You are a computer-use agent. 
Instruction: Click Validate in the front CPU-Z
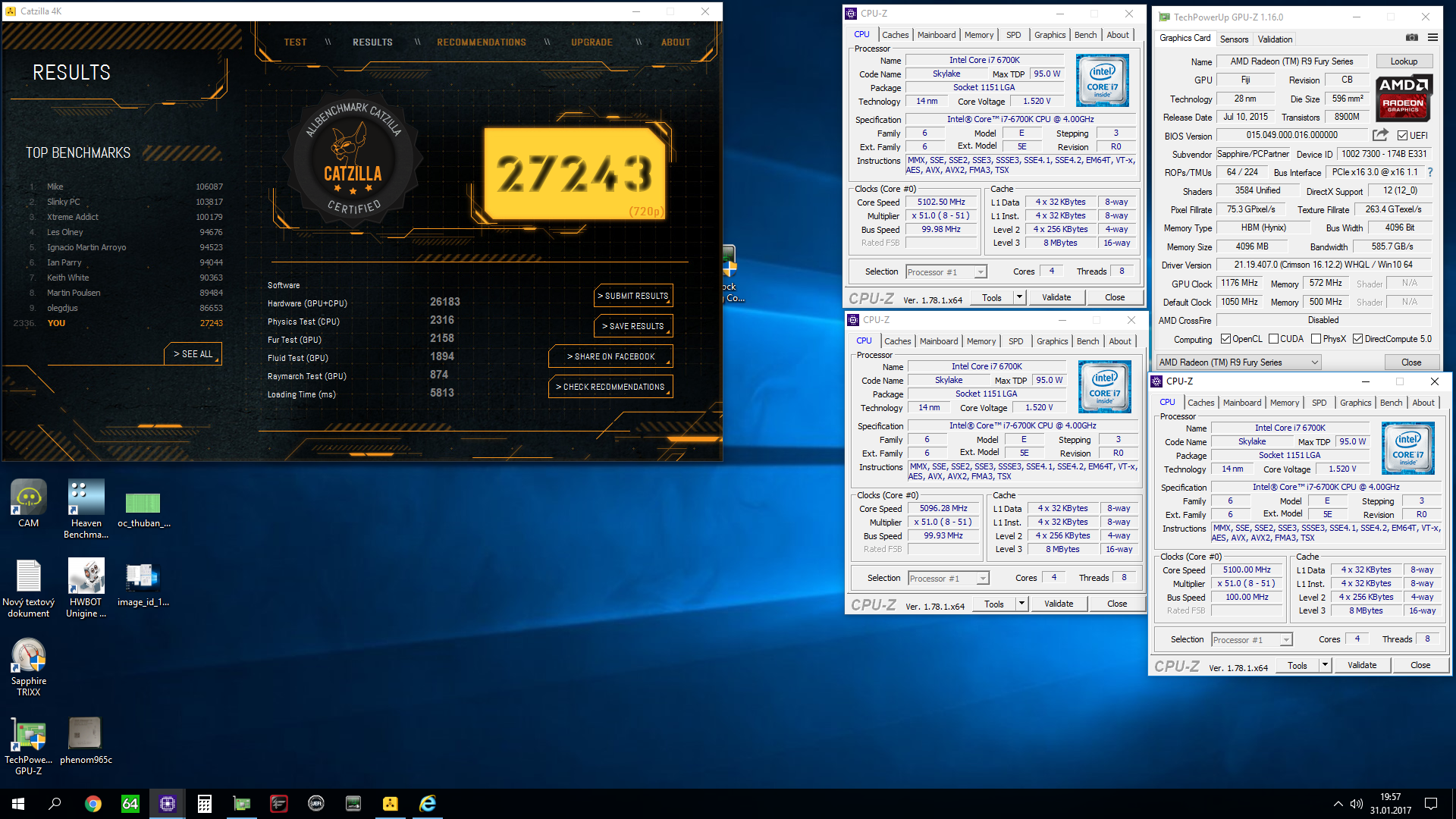point(1361,665)
